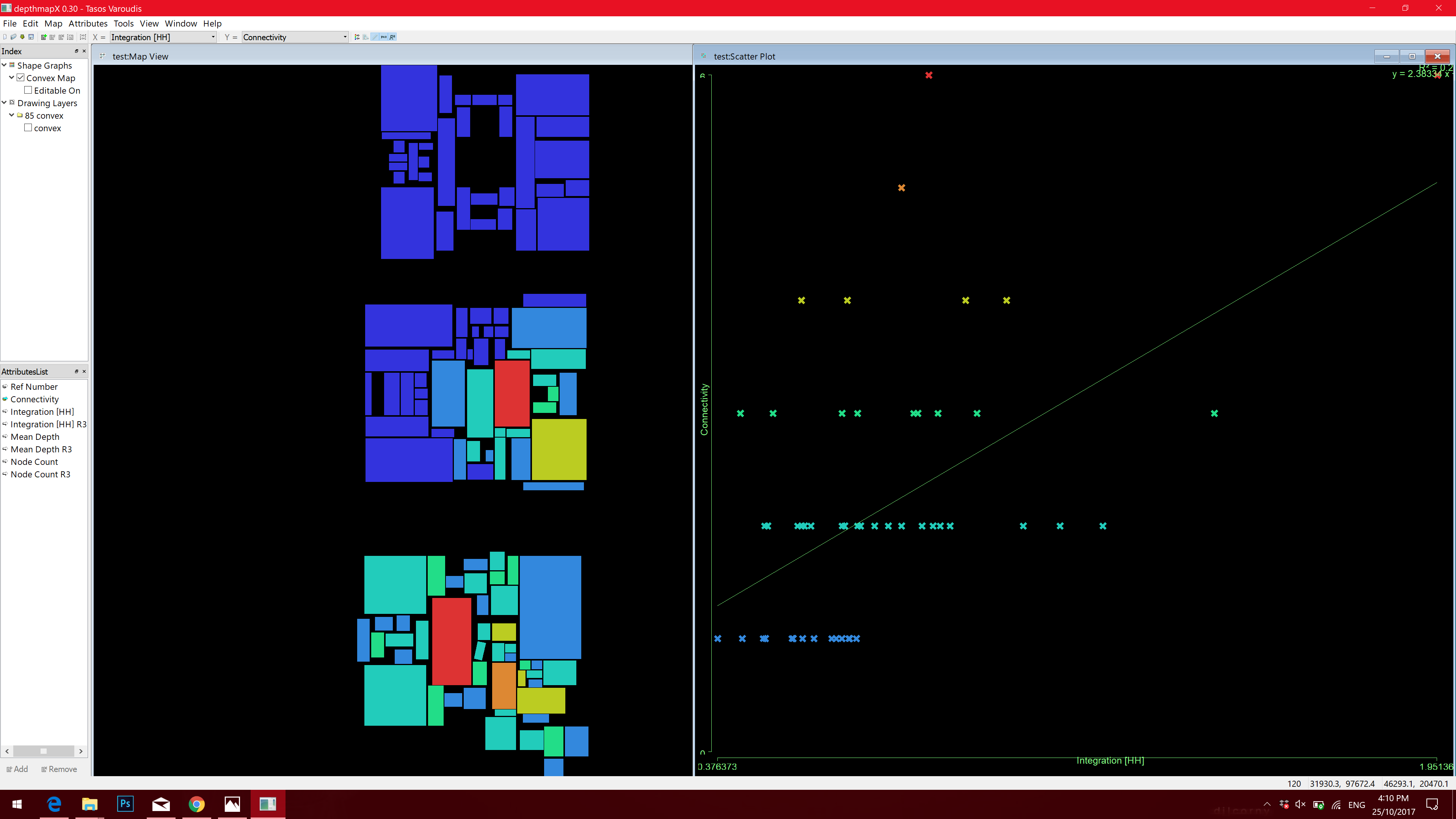Select the Mean Depth attribute
1456x819 pixels.
[x=35, y=437]
